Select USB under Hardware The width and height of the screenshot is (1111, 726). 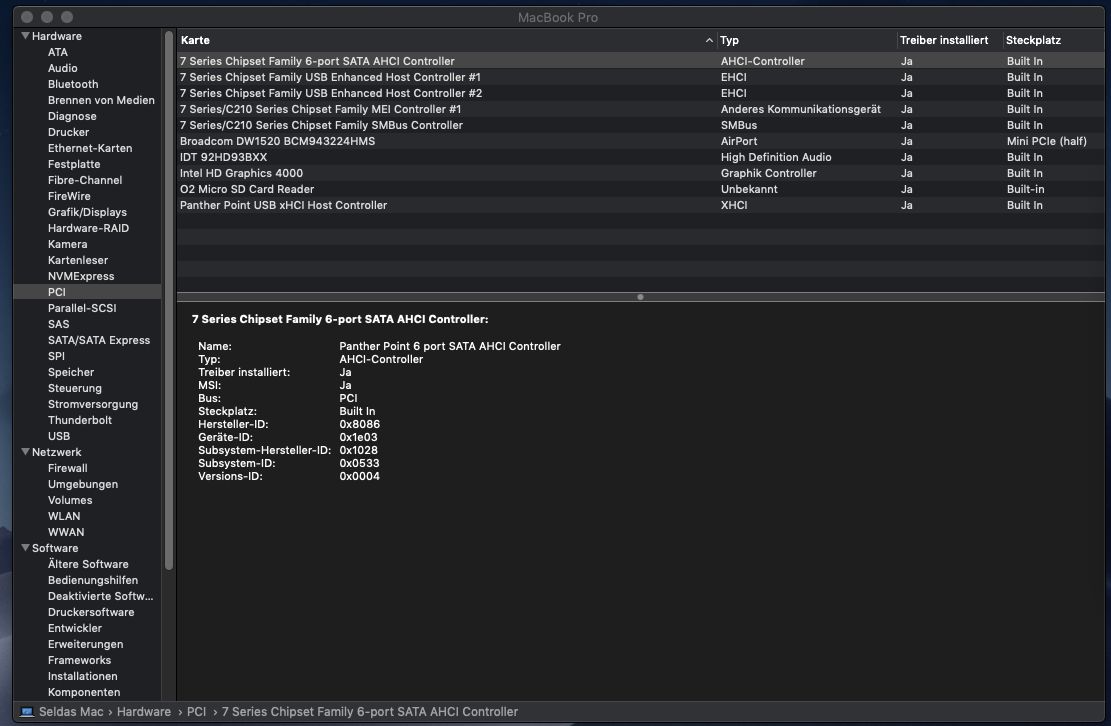tap(59, 436)
